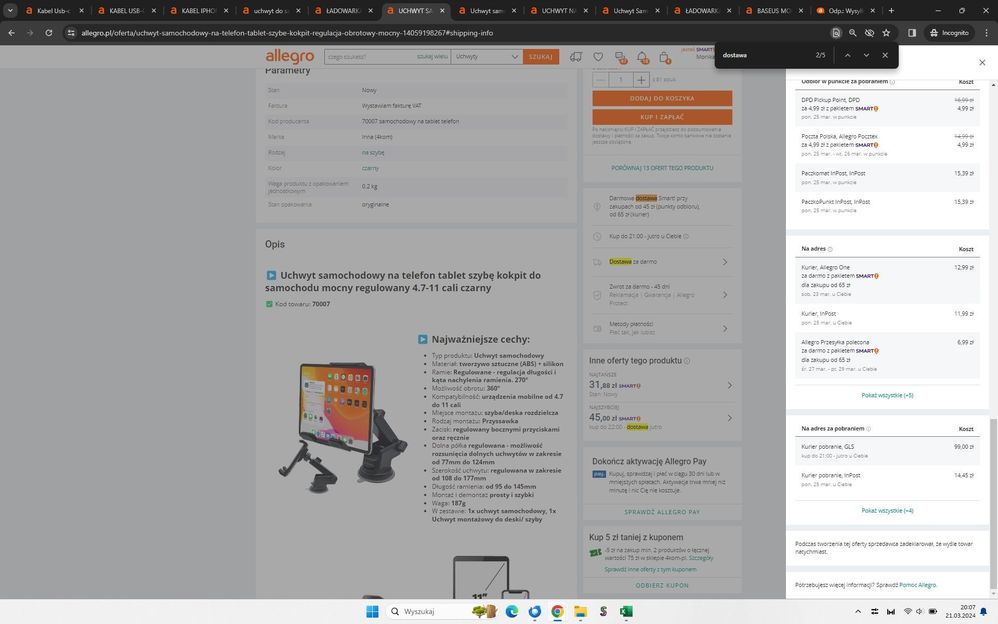The image size is (998, 624).
Task: Decrease product quantity with minus button
Action: coord(601,79)
